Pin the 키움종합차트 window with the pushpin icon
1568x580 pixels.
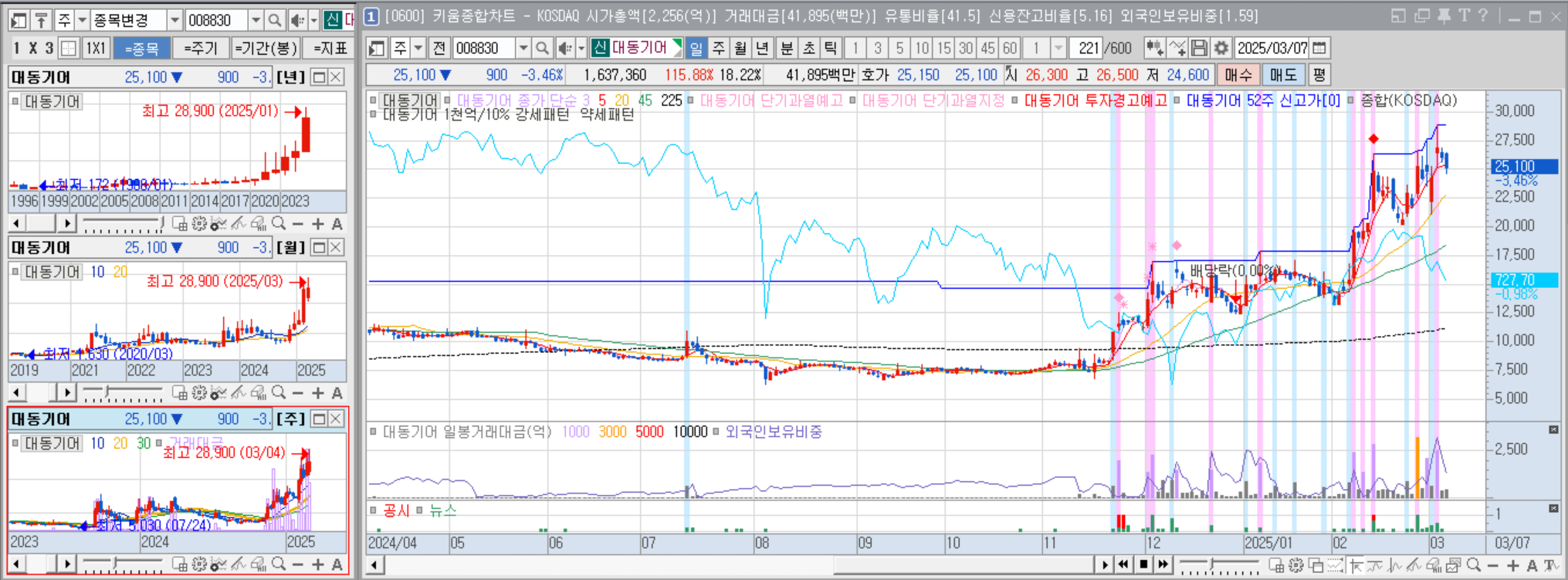coord(1444,15)
